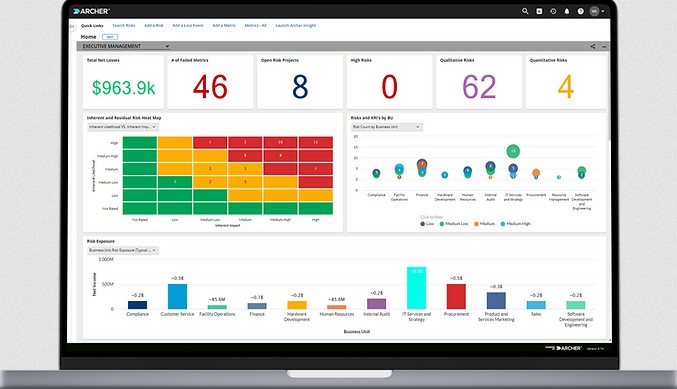The height and width of the screenshot is (389, 677).
Task: Minimize the dashboard header with the dash icon
Action: coord(604,46)
